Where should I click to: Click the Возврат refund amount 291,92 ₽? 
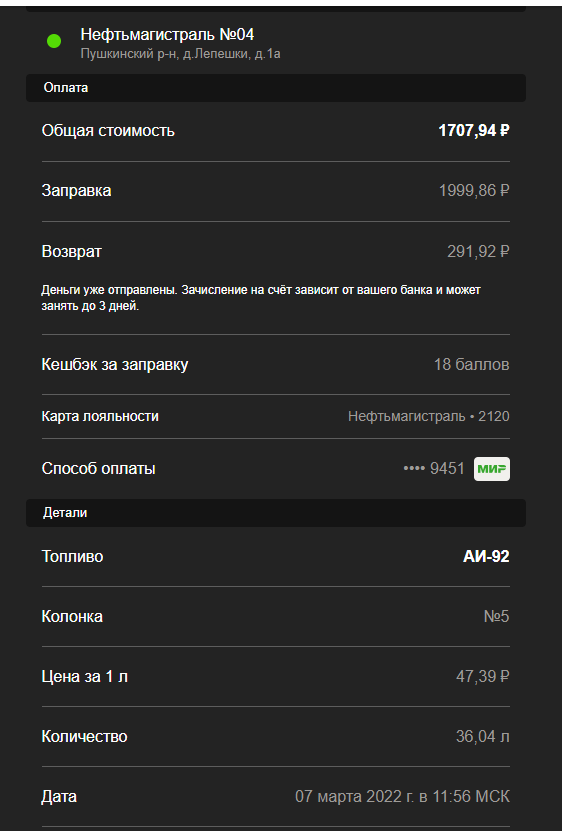click(x=478, y=251)
